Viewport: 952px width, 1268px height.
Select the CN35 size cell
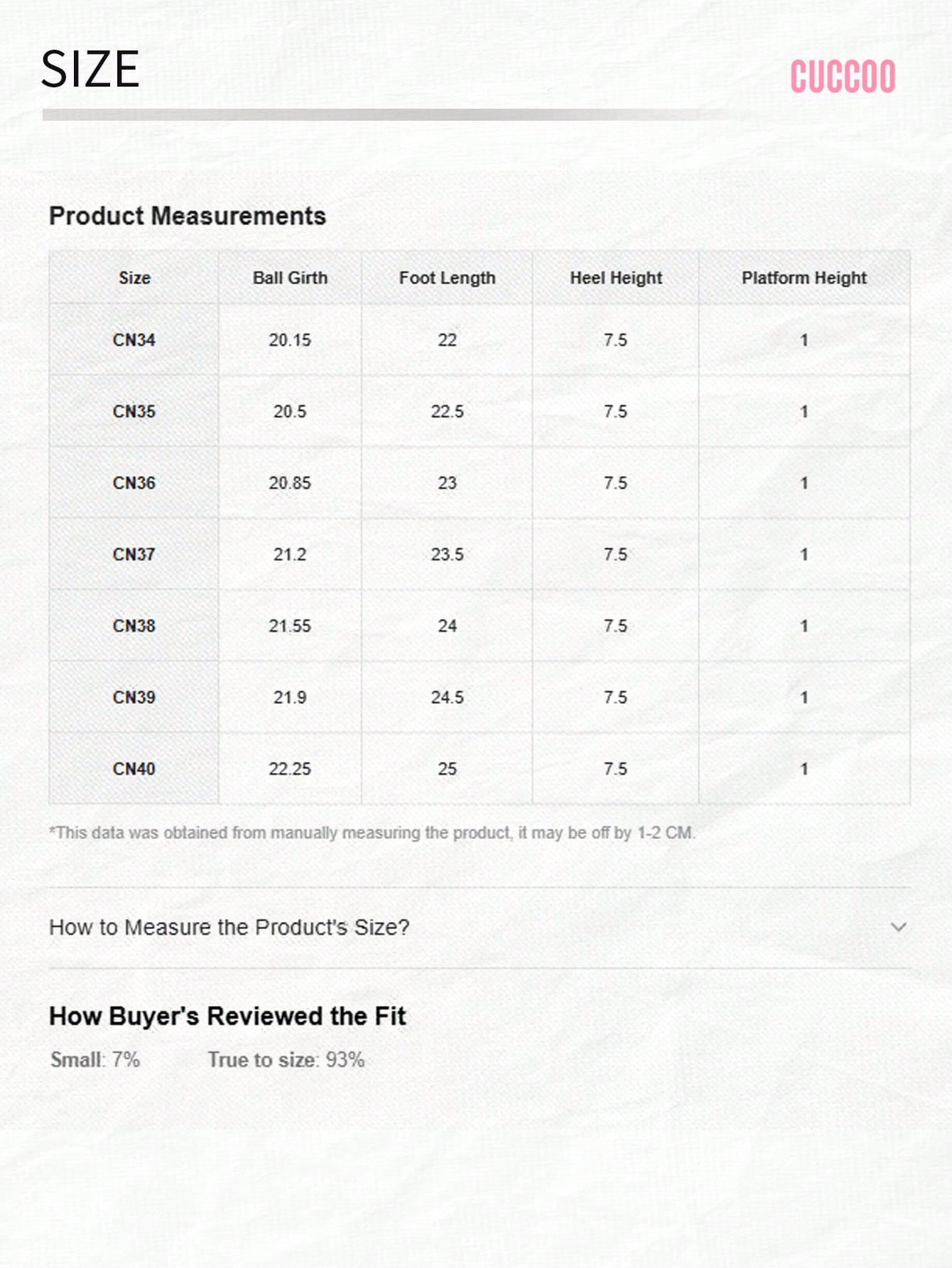click(134, 411)
